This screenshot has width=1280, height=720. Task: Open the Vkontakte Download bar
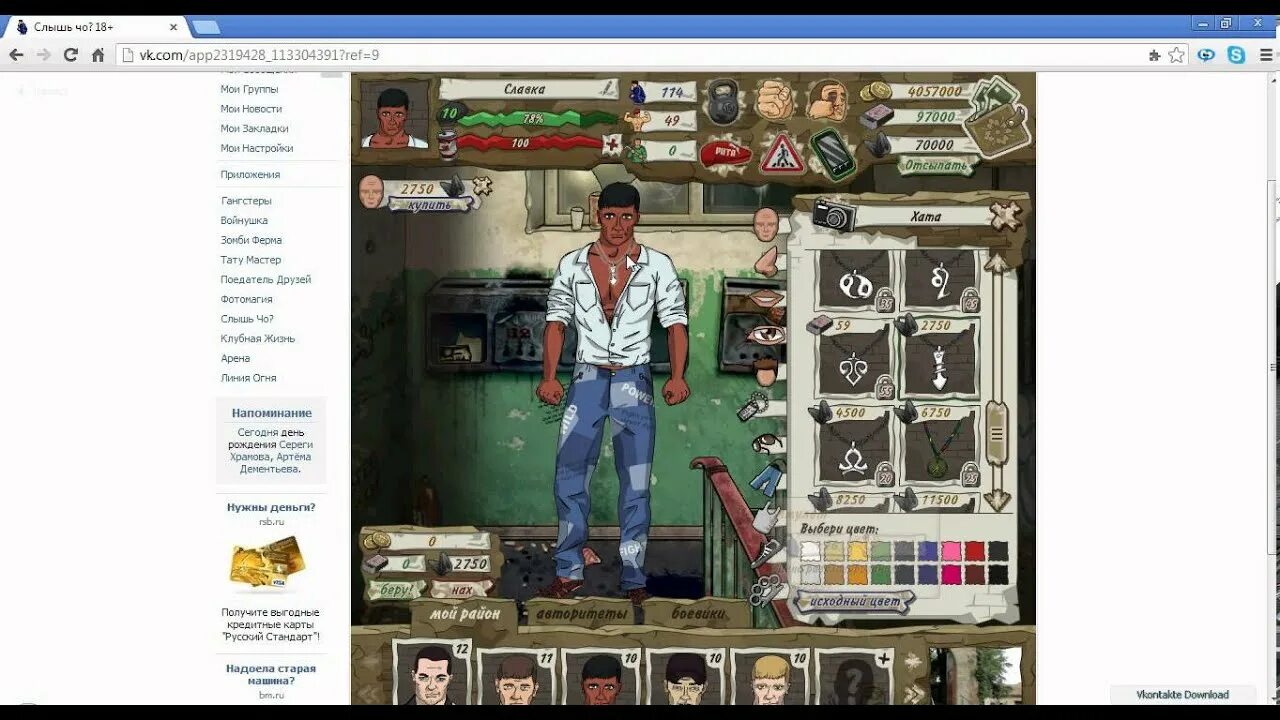(1182, 694)
